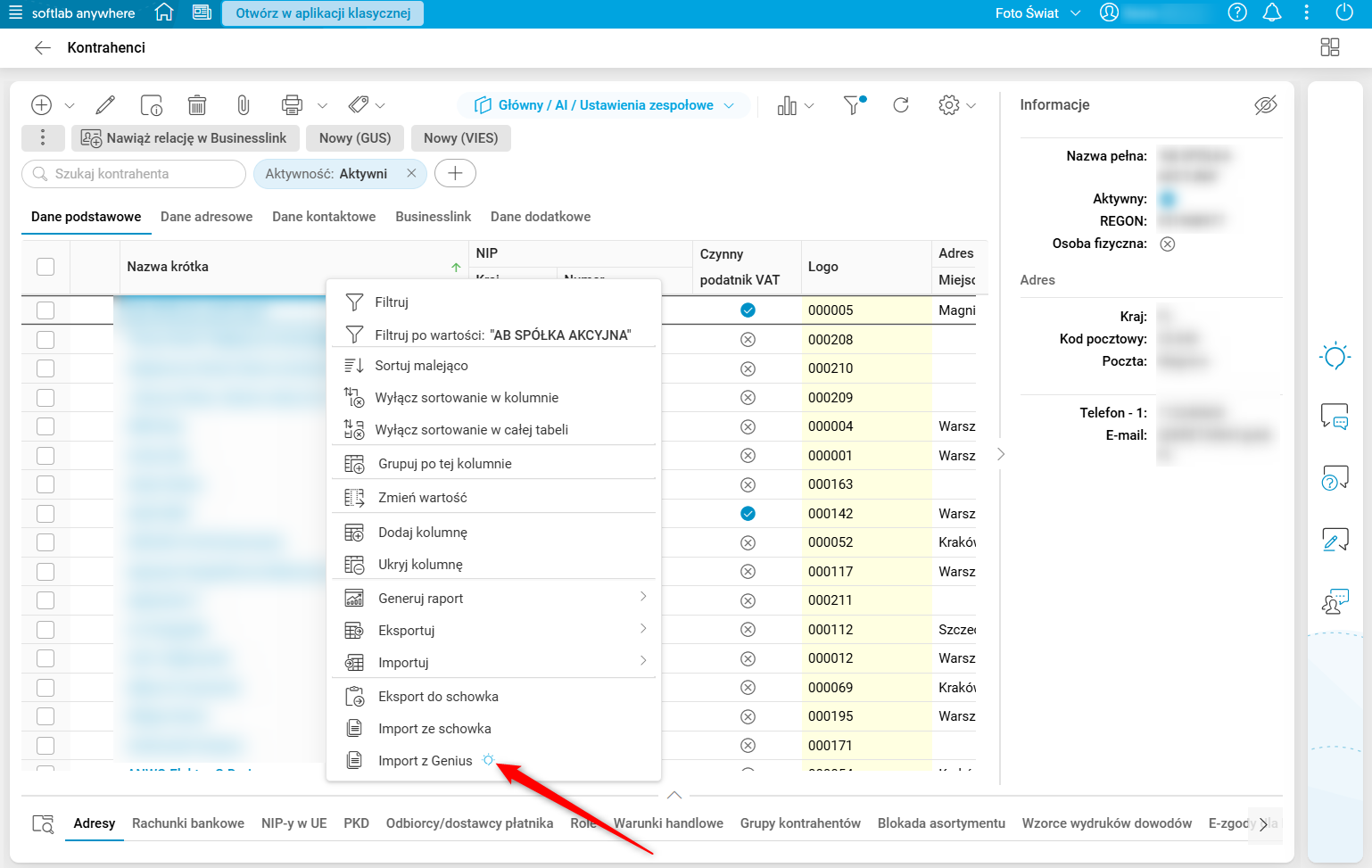The width and height of the screenshot is (1372, 868).
Task: Check the row with Logo 000117
Action: pyautogui.click(x=45, y=572)
